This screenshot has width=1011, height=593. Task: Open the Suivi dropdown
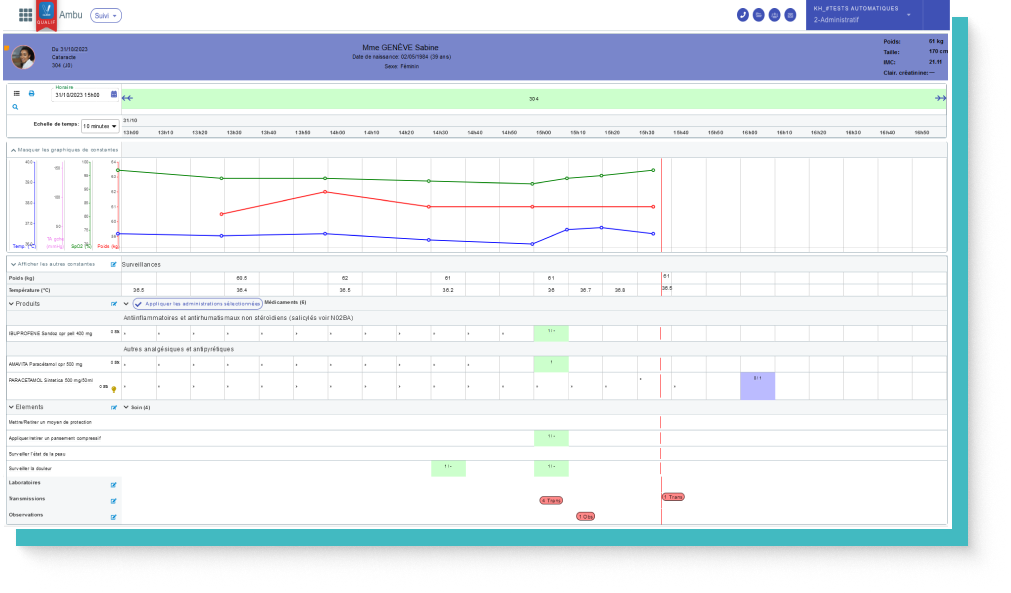click(105, 16)
